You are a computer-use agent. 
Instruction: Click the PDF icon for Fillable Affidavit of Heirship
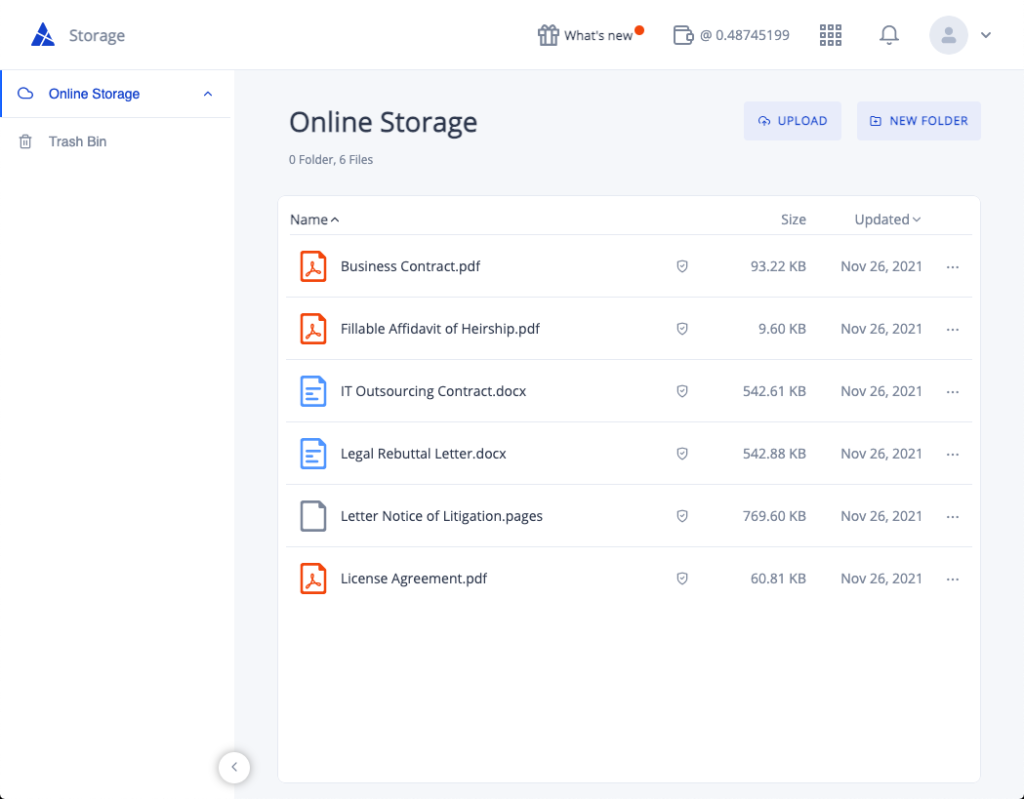(313, 329)
